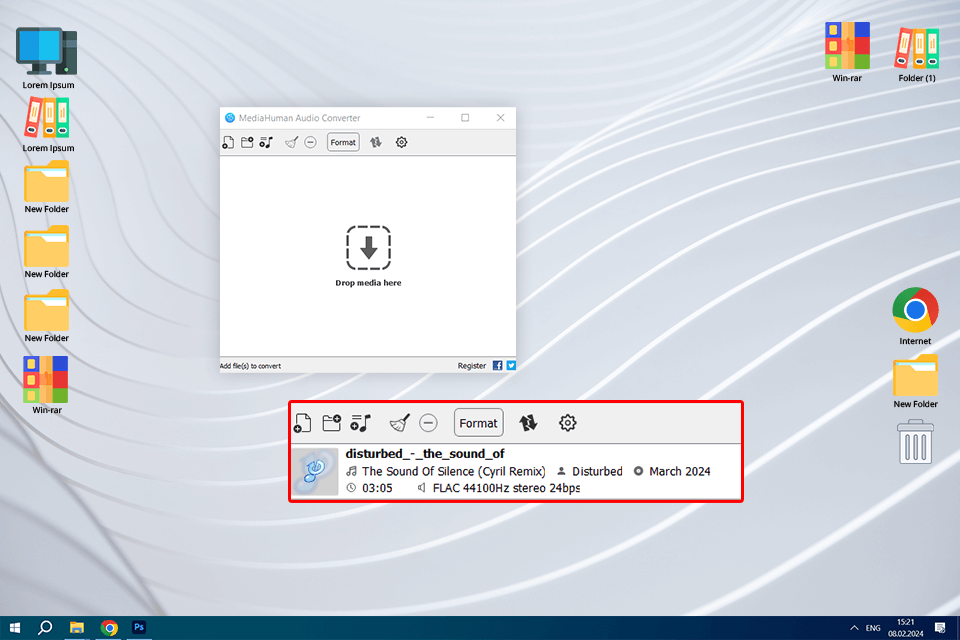Click the enlarged Format button
Viewport: 960px width, 640px height.
pyautogui.click(x=478, y=423)
